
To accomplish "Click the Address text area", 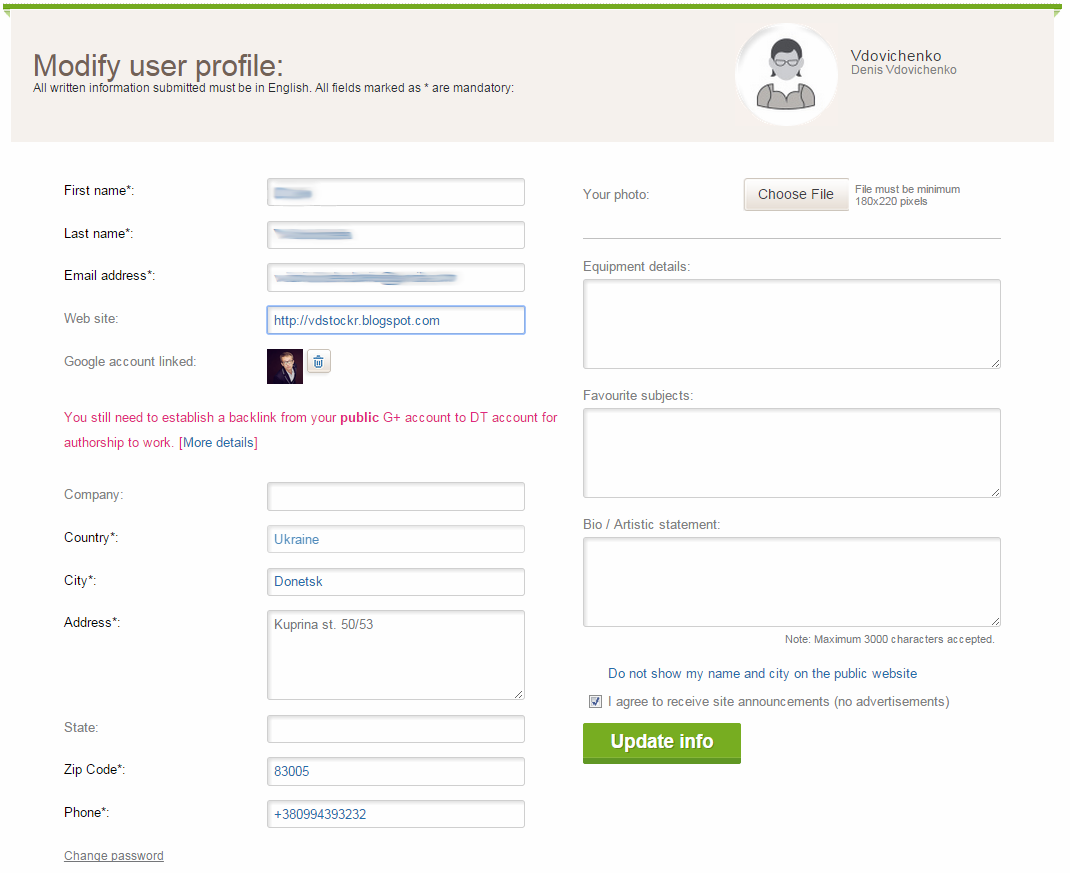I will 396,655.
